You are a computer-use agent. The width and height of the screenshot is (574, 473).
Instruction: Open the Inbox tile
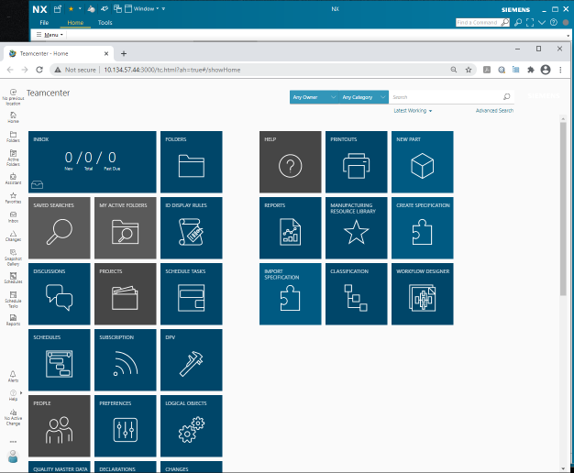coord(92,162)
